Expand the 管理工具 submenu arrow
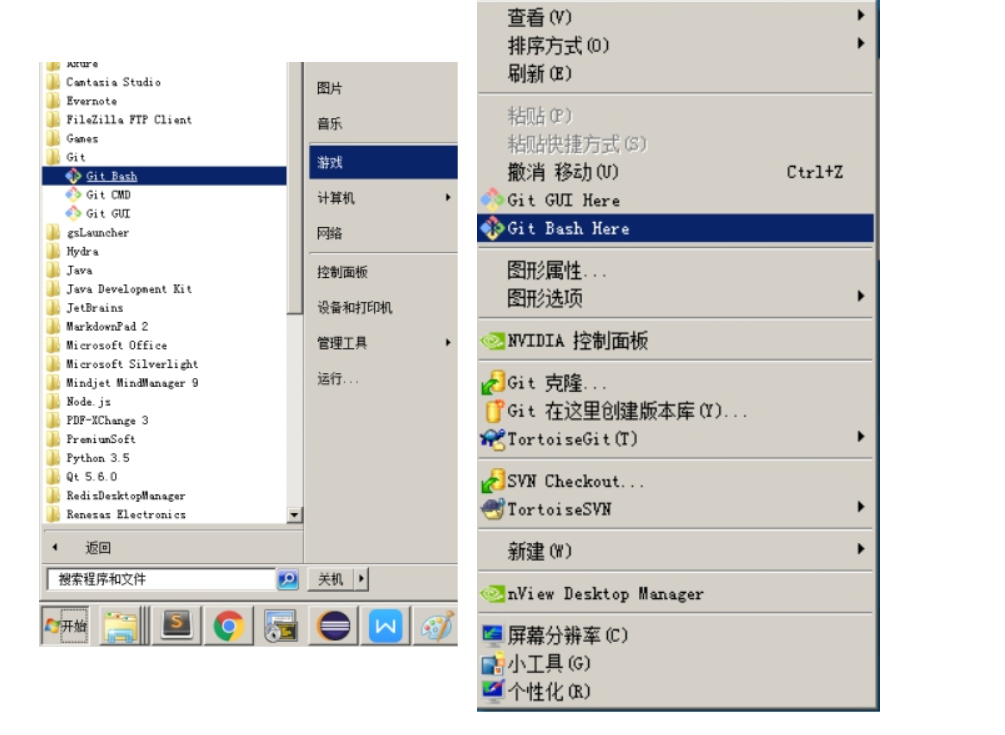This screenshot has width=1005, height=735. click(448, 343)
